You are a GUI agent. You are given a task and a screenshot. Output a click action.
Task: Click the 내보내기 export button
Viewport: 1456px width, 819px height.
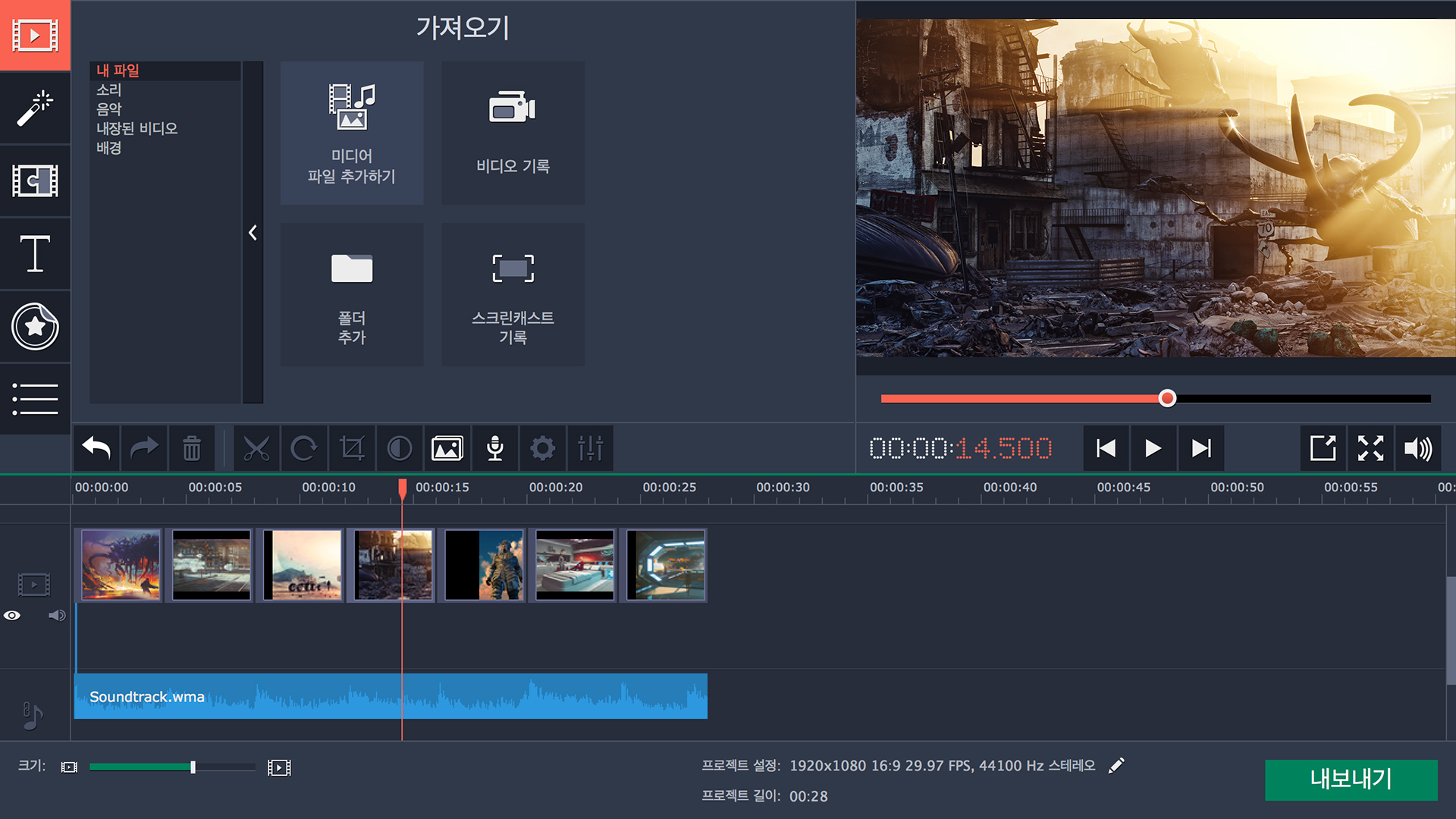point(1351,779)
